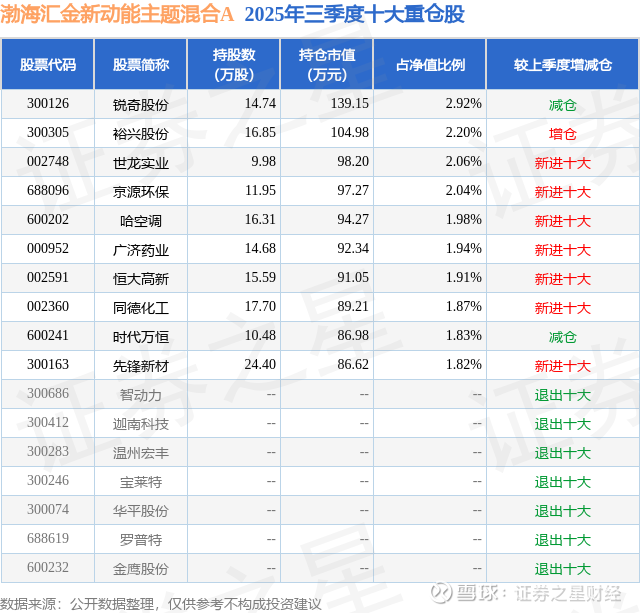Select stock code 300283
The height and width of the screenshot is (613, 640).
click(48, 451)
